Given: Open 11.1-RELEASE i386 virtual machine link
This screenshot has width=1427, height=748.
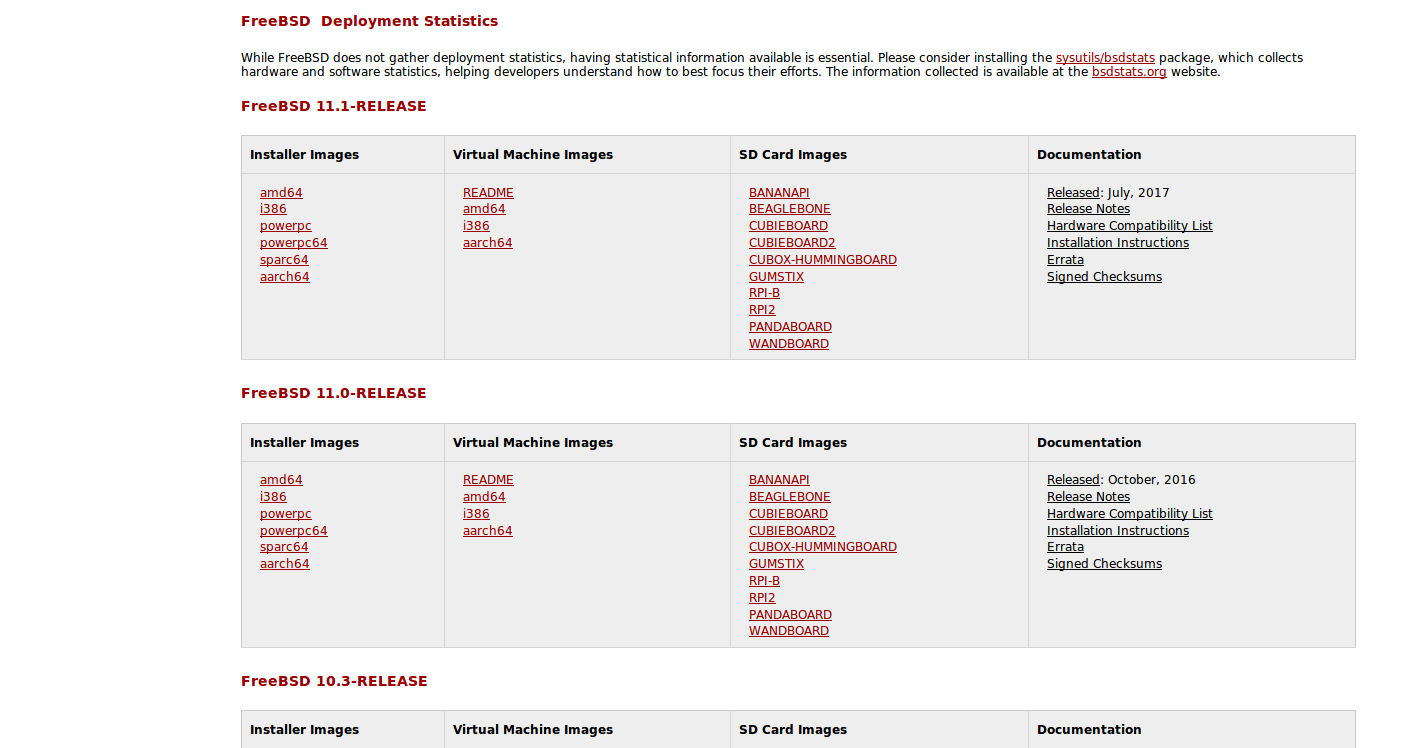Looking at the screenshot, I should (x=476, y=226).
